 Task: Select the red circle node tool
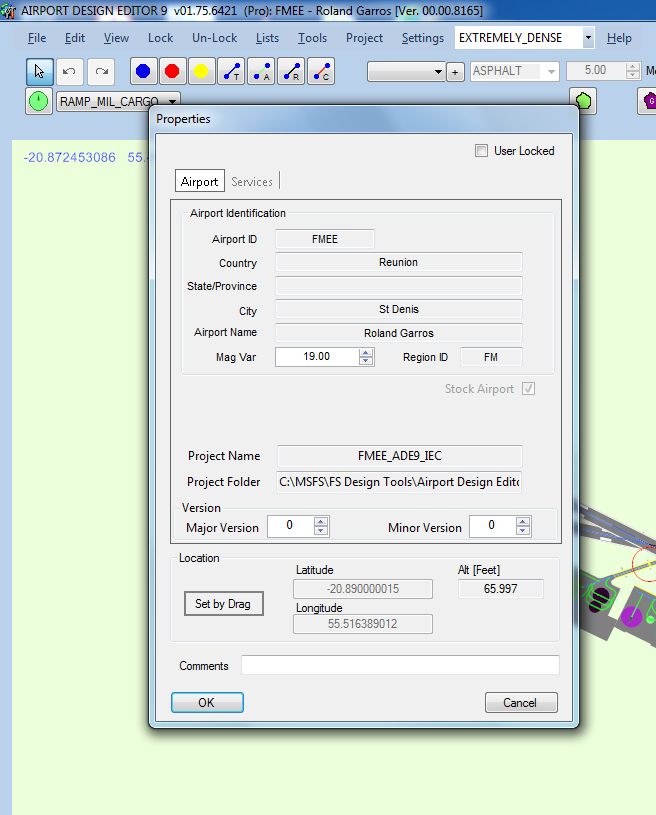(x=172, y=71)
